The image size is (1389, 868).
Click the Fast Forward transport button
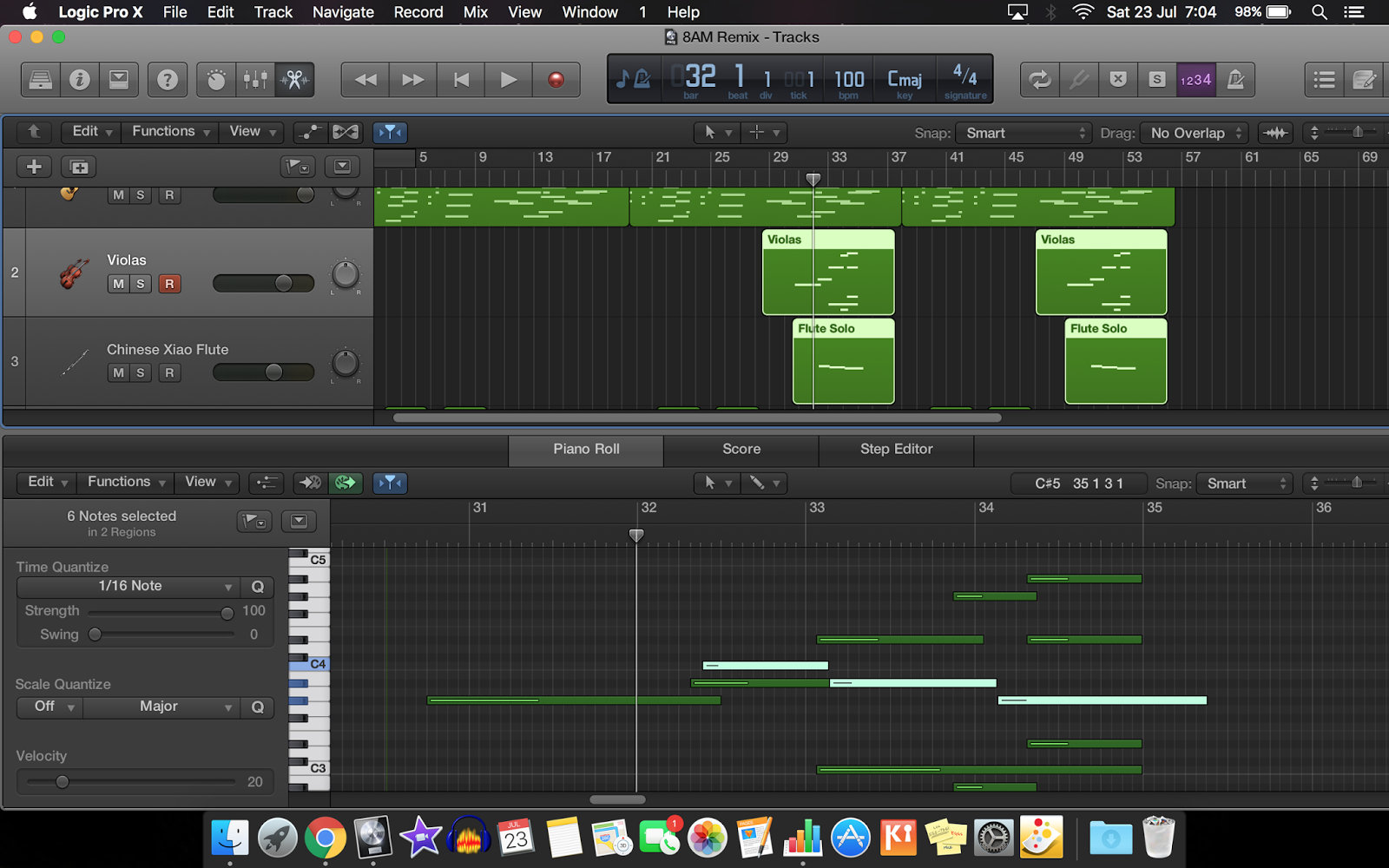point(413,80)
